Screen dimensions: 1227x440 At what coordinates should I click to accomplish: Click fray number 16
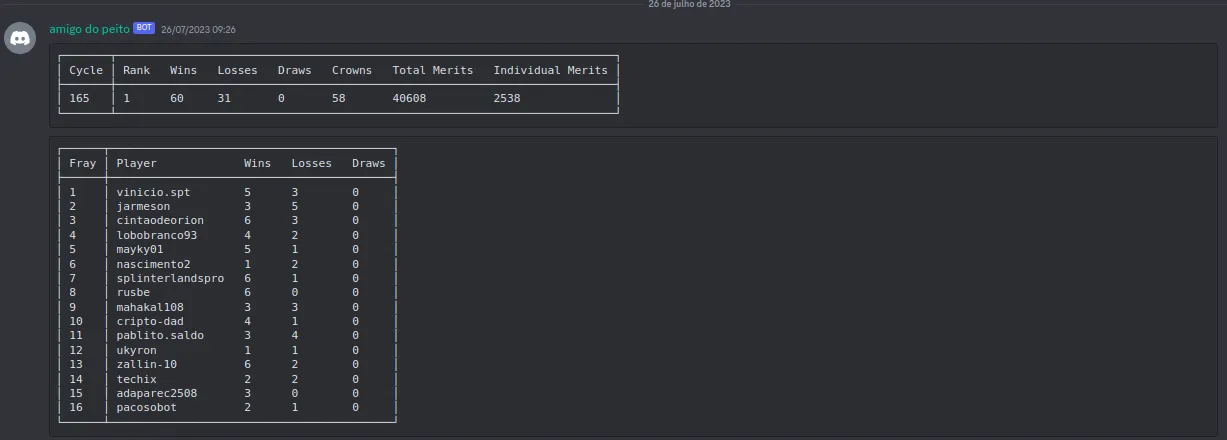click(76, 408)
